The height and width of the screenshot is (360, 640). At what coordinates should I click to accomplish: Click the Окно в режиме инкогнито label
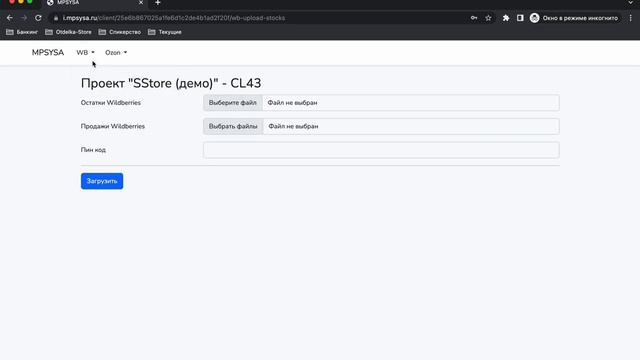580,18
